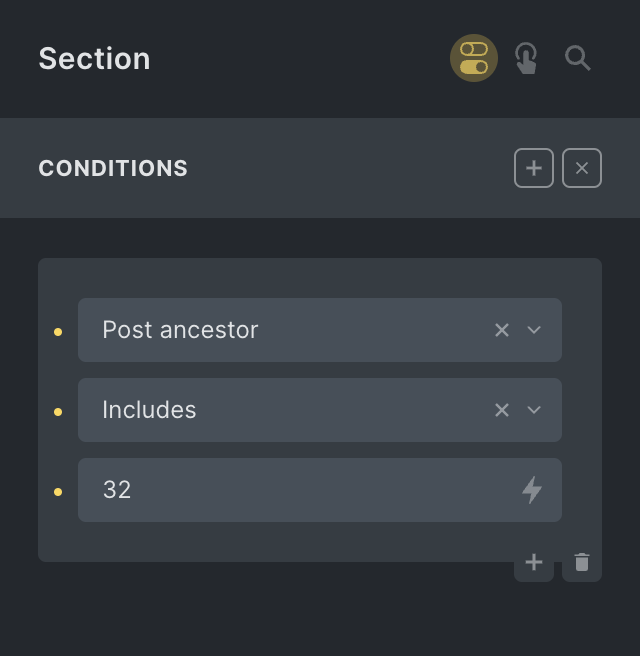This screenshot has width=640, height=656.
Task: Click yellow dot beside the 32 field
Action: (x=58, y=491)
